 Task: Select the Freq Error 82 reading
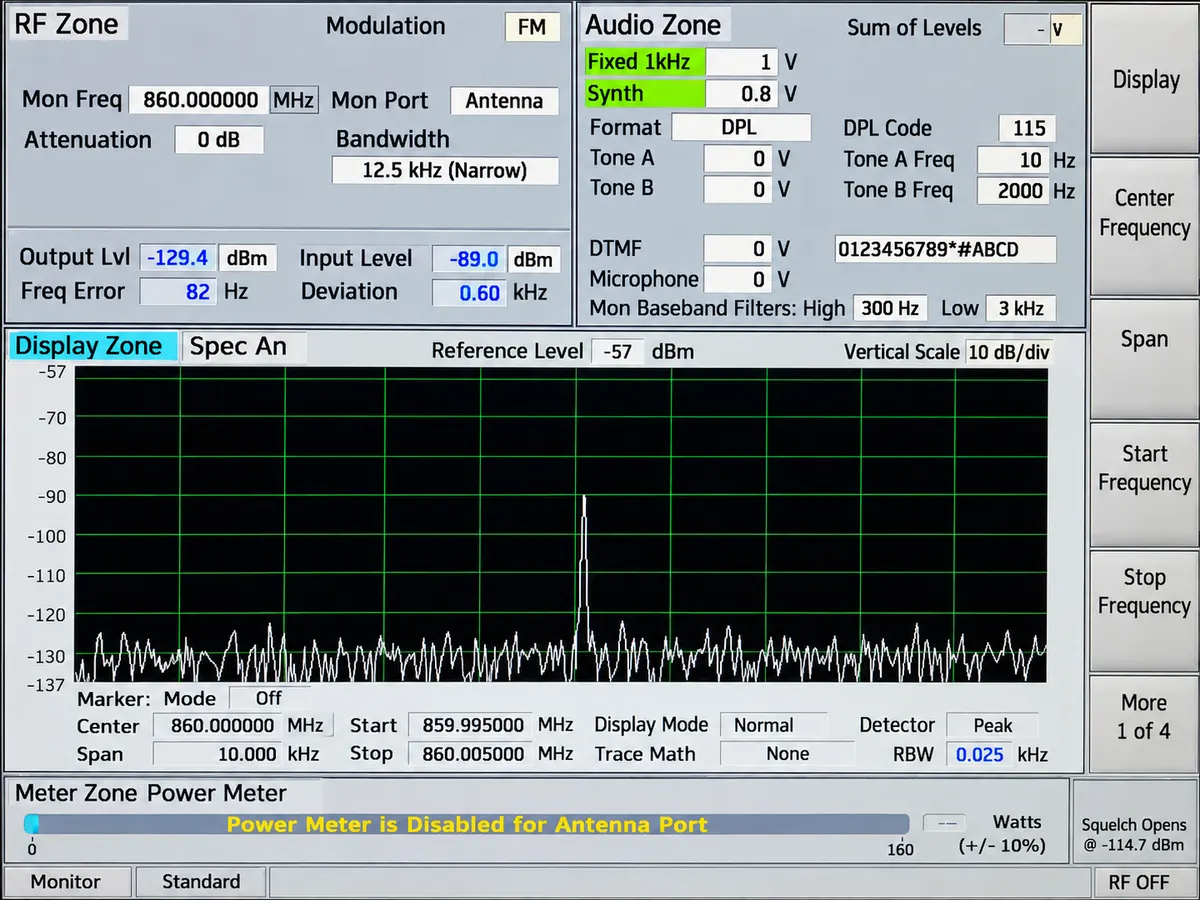(x=177, y=292)
